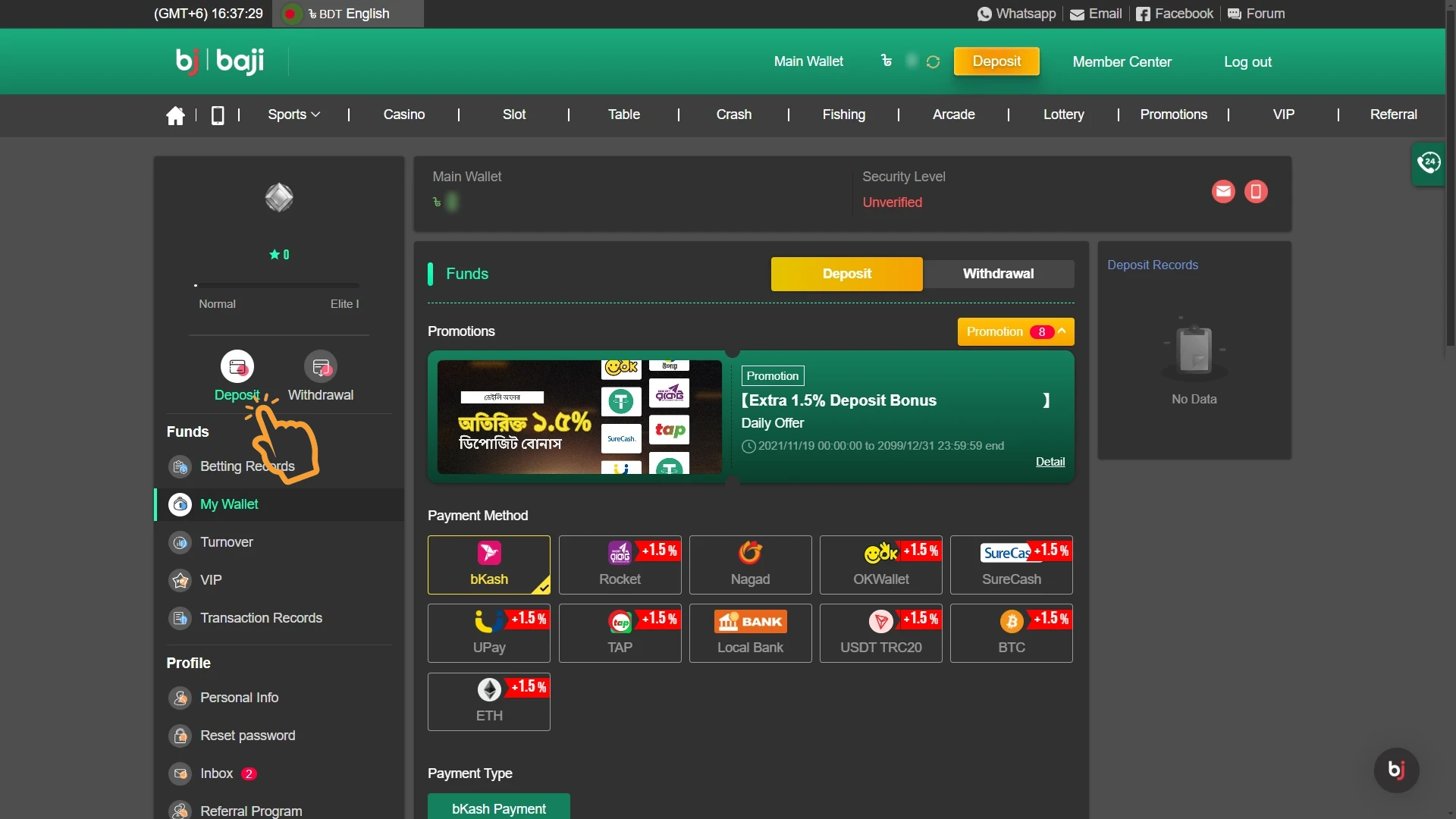Open Deposit Records panel link
Screen dimensions: 1456x819
click(1153, 265)
